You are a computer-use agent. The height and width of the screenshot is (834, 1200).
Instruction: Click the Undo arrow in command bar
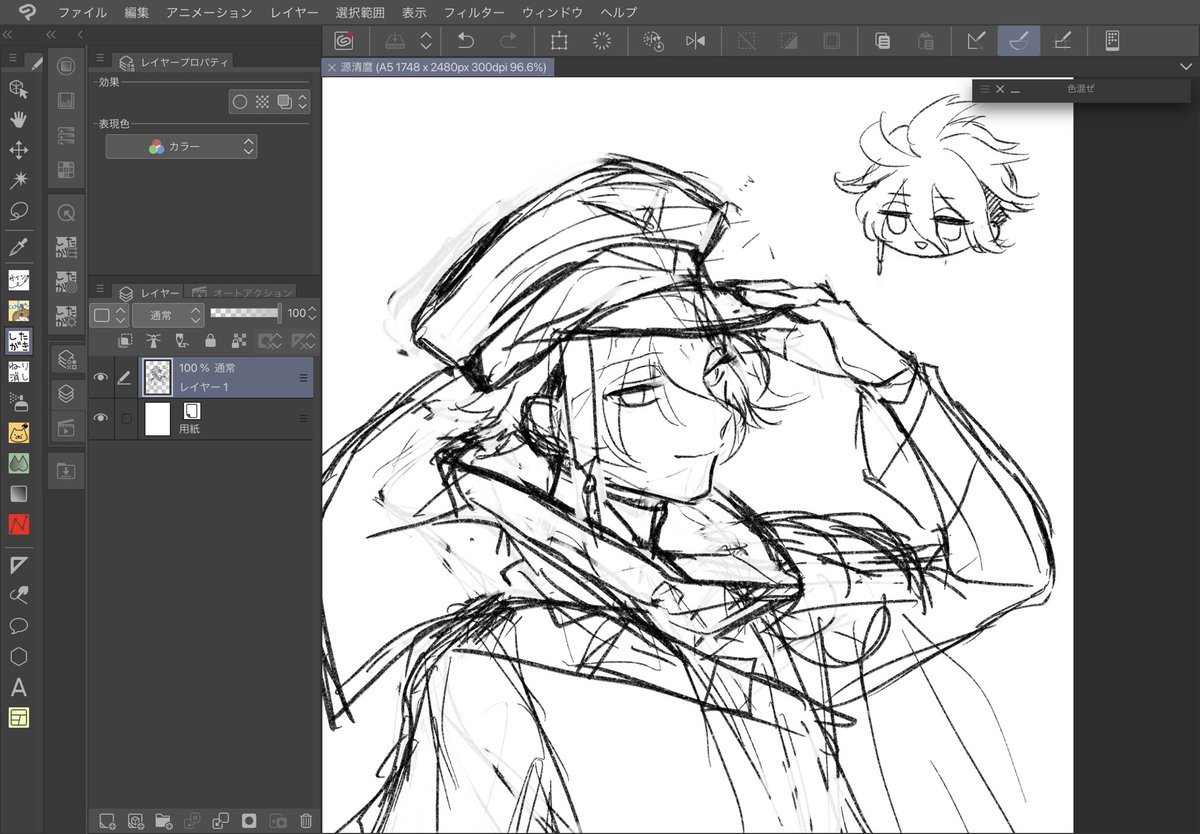point(466,41)
